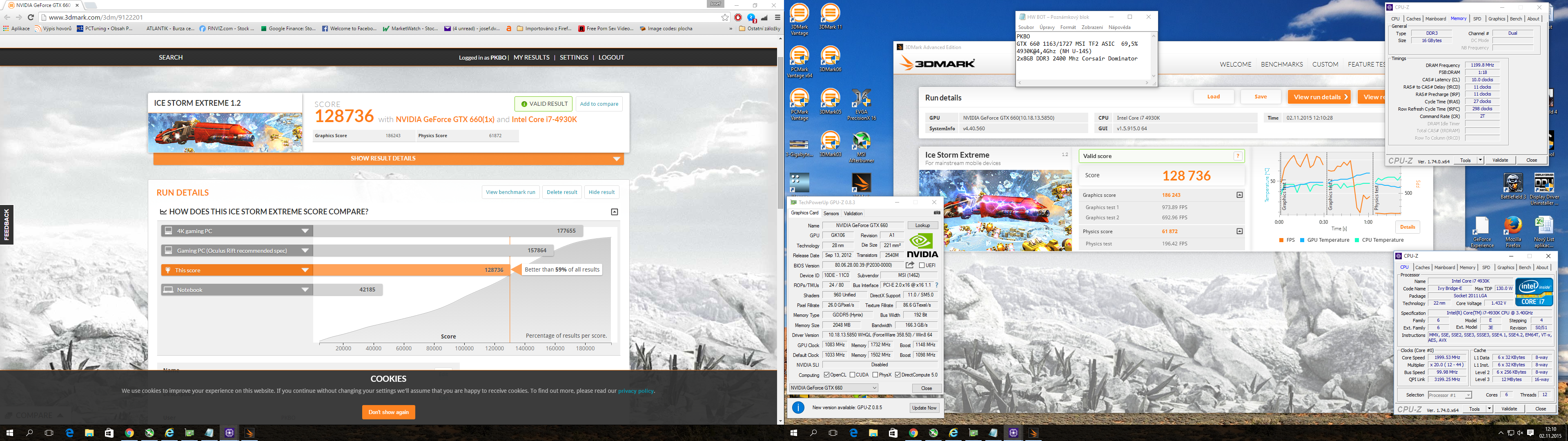
Task: Open the GPU selection dropdown in GPU-Z
Action: (x=833, y=388)
